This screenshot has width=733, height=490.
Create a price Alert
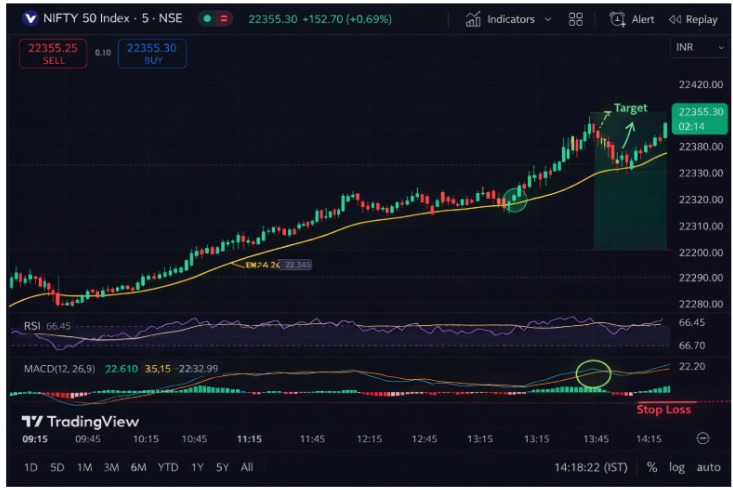click(632, 19)
